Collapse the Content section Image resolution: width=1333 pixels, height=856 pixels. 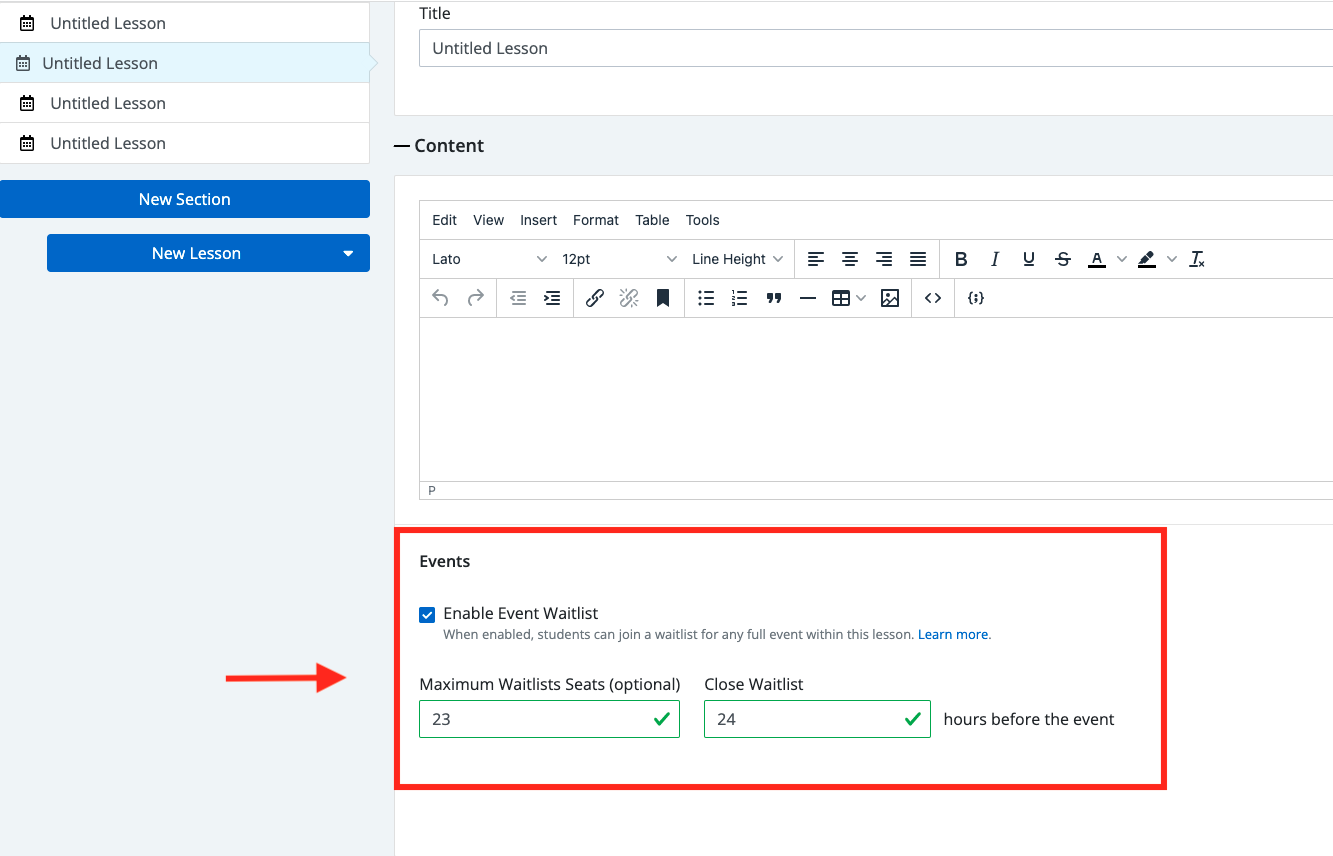click(x=439, y=146)
